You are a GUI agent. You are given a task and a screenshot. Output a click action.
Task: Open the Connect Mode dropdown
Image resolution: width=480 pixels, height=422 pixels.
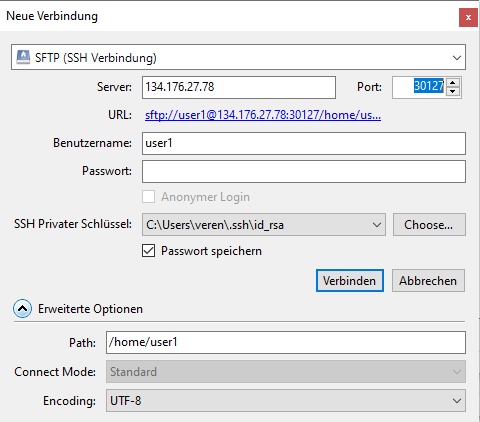click(286, 371)
